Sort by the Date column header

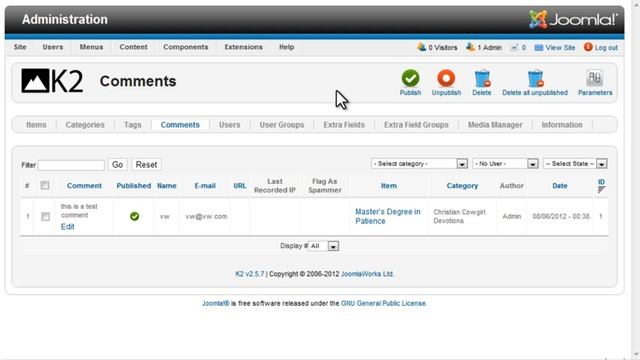pos(560,186)
